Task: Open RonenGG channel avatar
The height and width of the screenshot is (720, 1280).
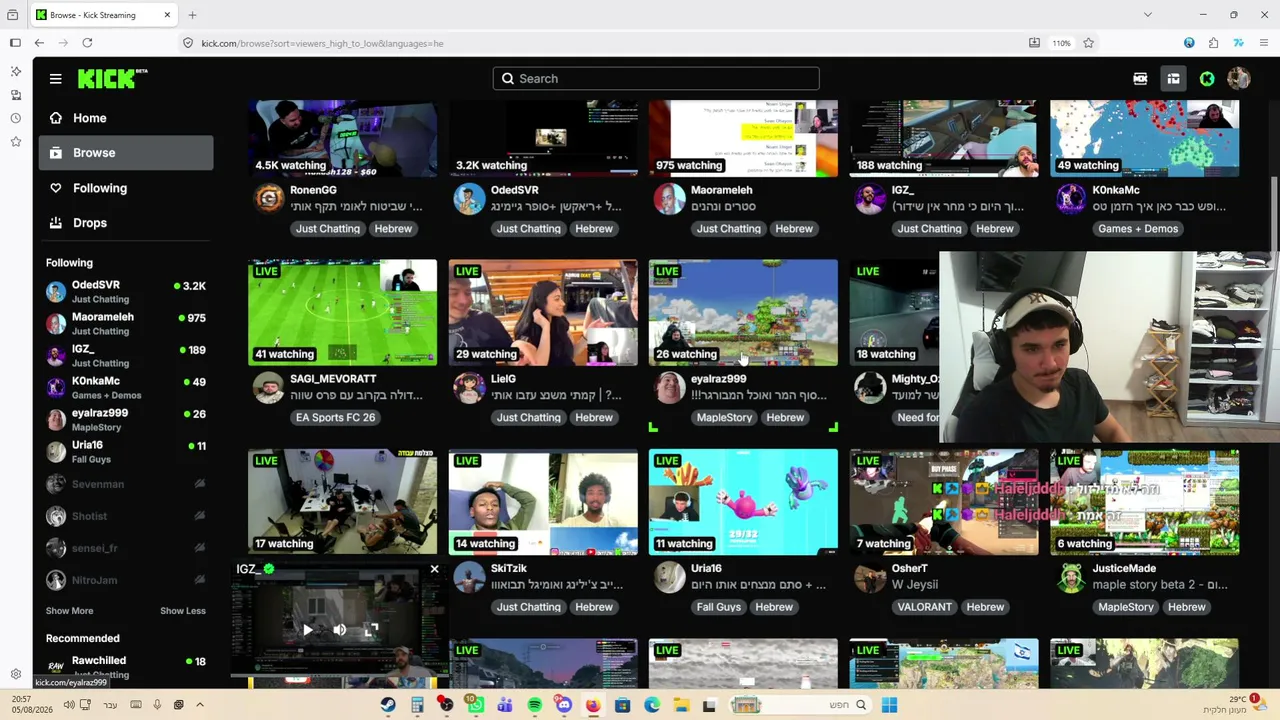Action: (268, 199)
